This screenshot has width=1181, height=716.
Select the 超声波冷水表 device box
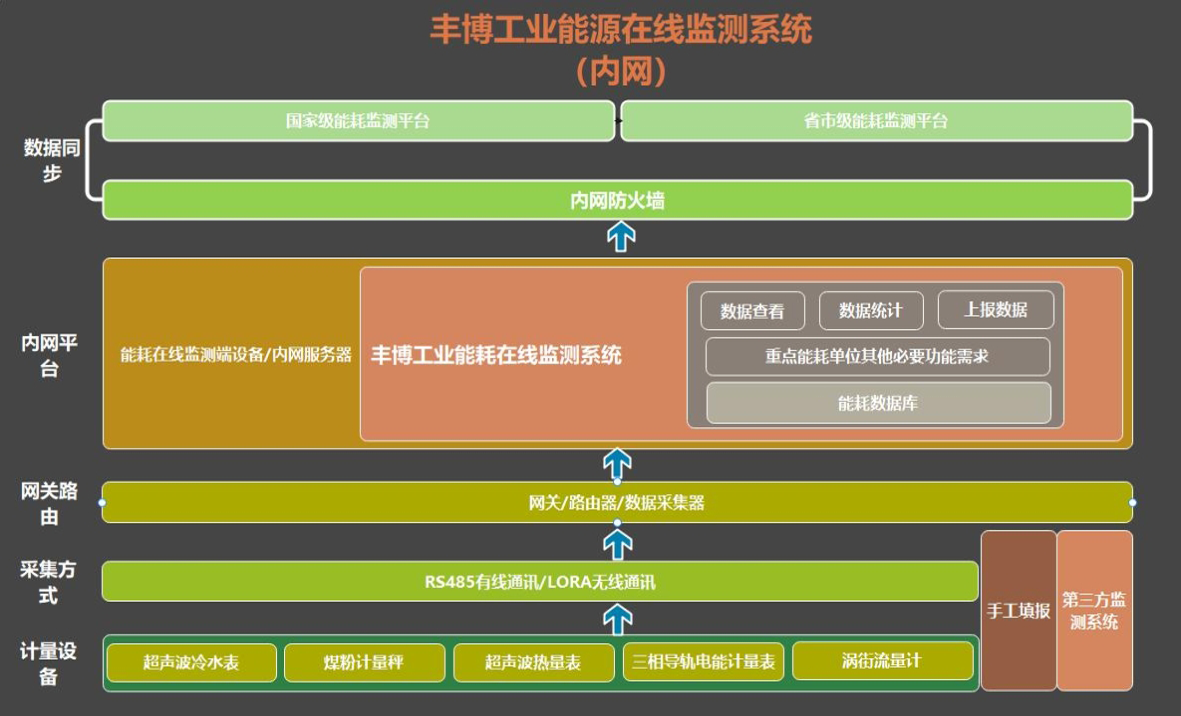(x=191, y=662)
